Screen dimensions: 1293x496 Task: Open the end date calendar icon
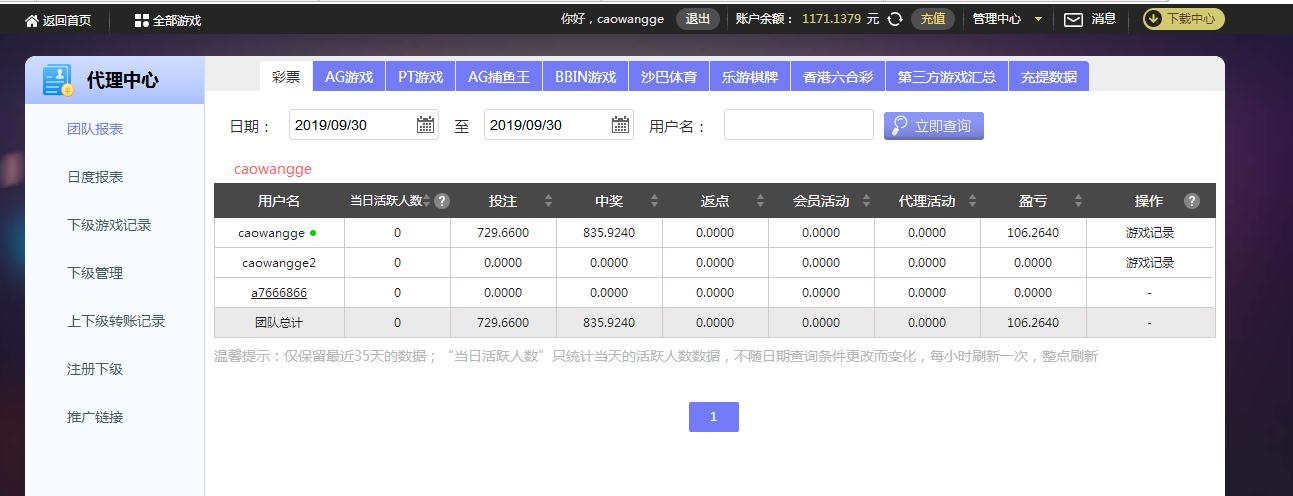(621, 125)
